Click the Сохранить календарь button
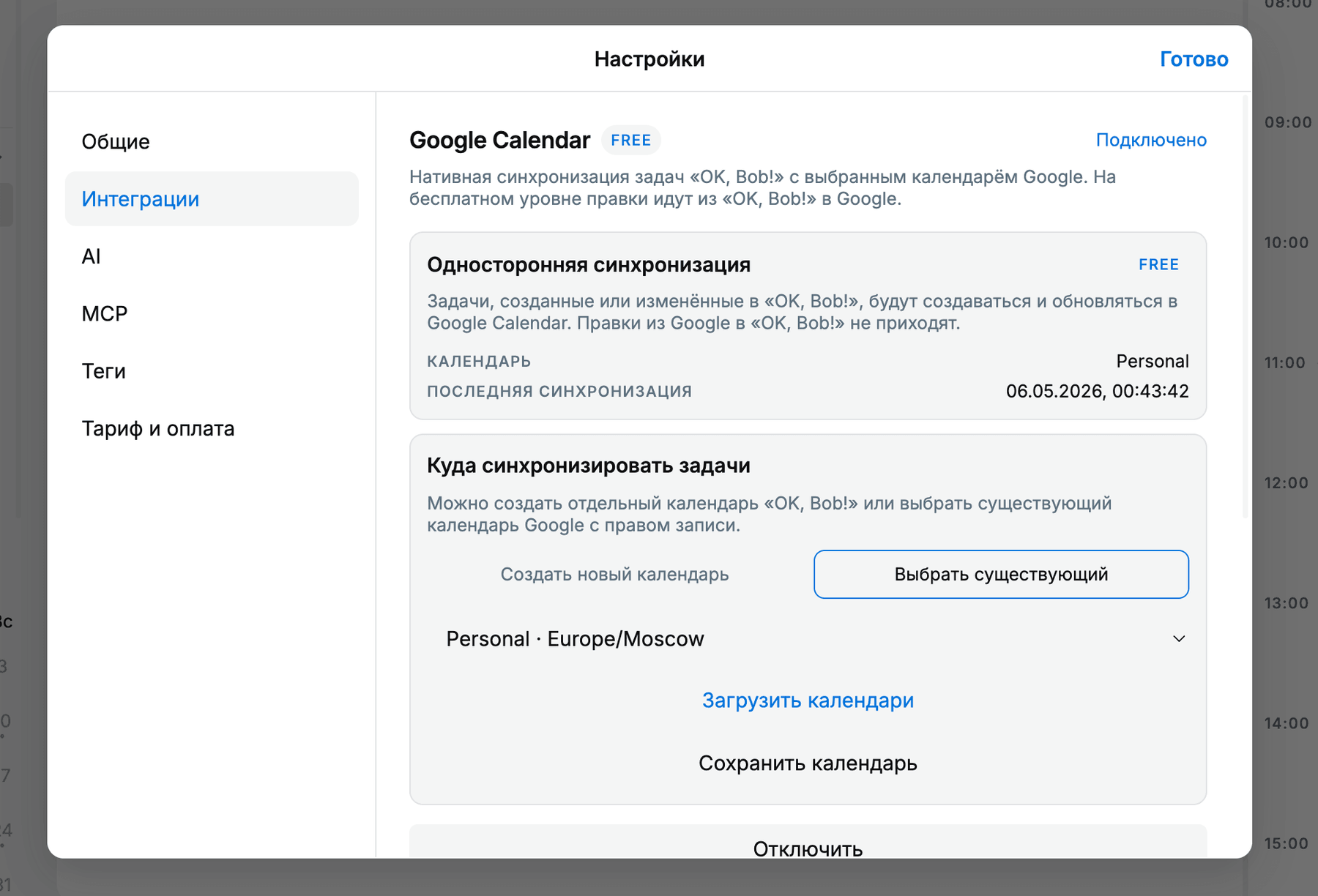The width and height of the screenshot is (1318, 896). [x=808, y=764]
